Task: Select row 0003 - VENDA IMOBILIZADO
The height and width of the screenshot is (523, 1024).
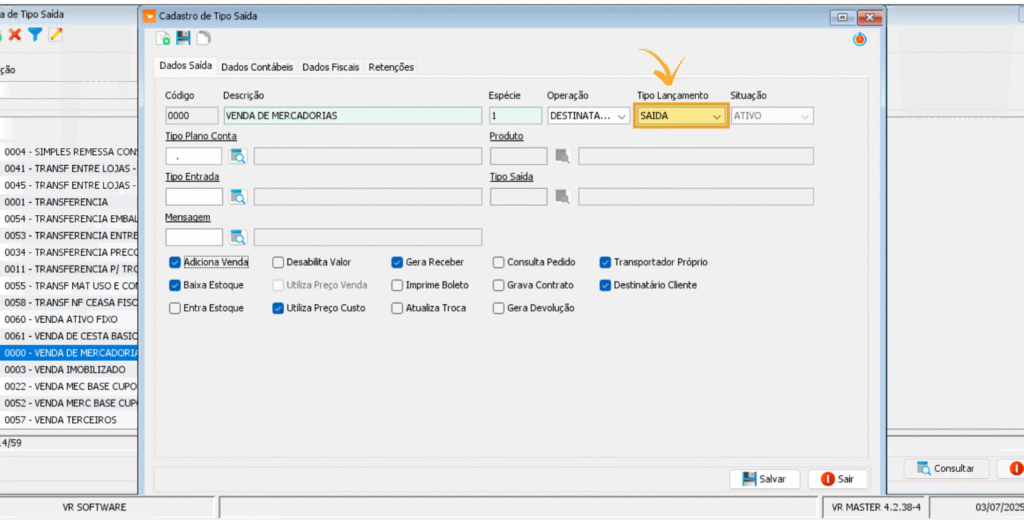Action: (x=69, y=370)
